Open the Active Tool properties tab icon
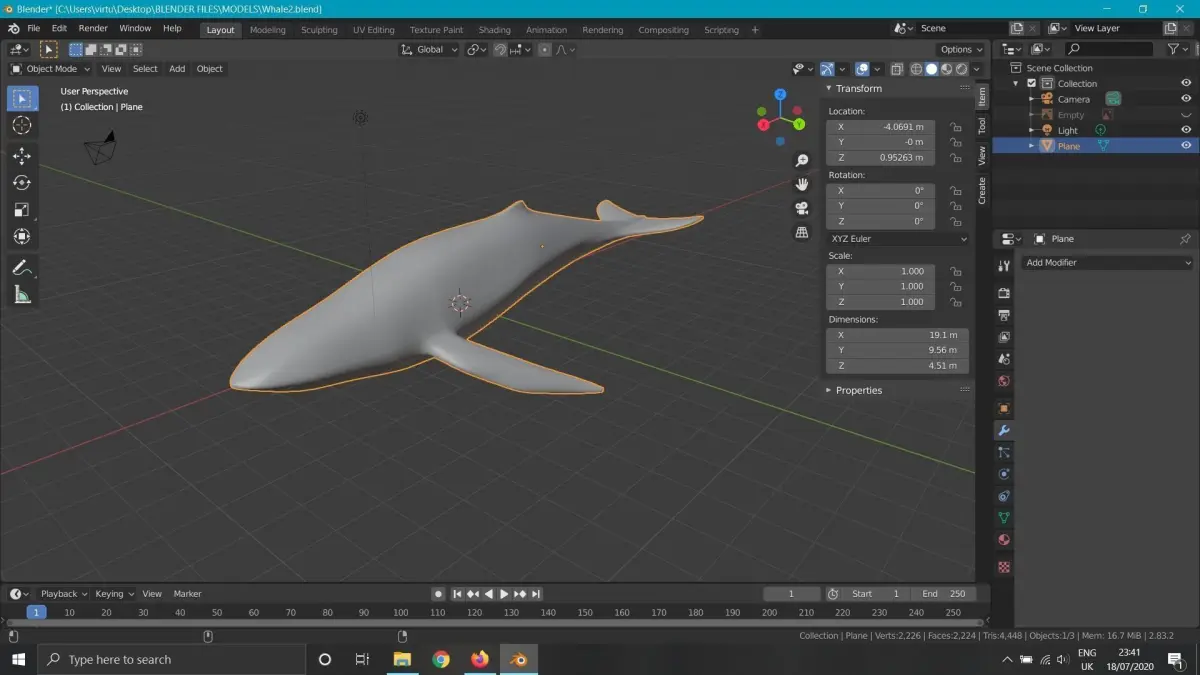This screenshot has width=1200, height=675. pos(1004,266)
